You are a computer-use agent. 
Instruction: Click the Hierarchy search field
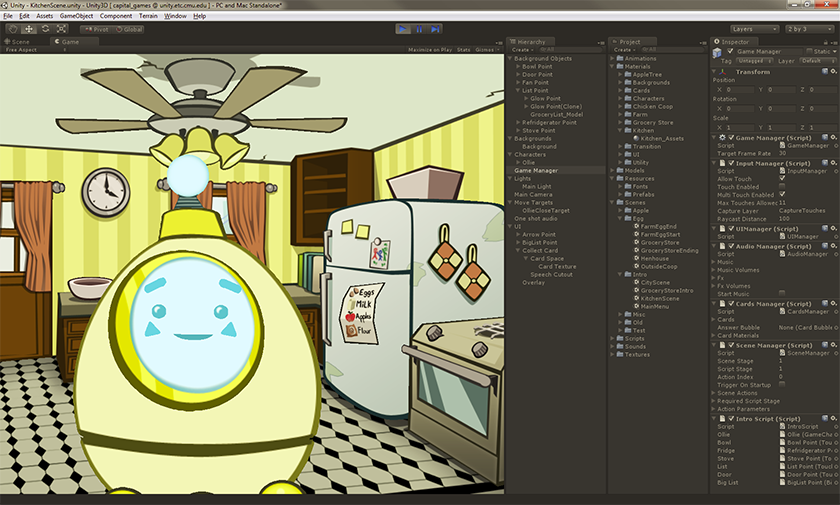point(569,50)
